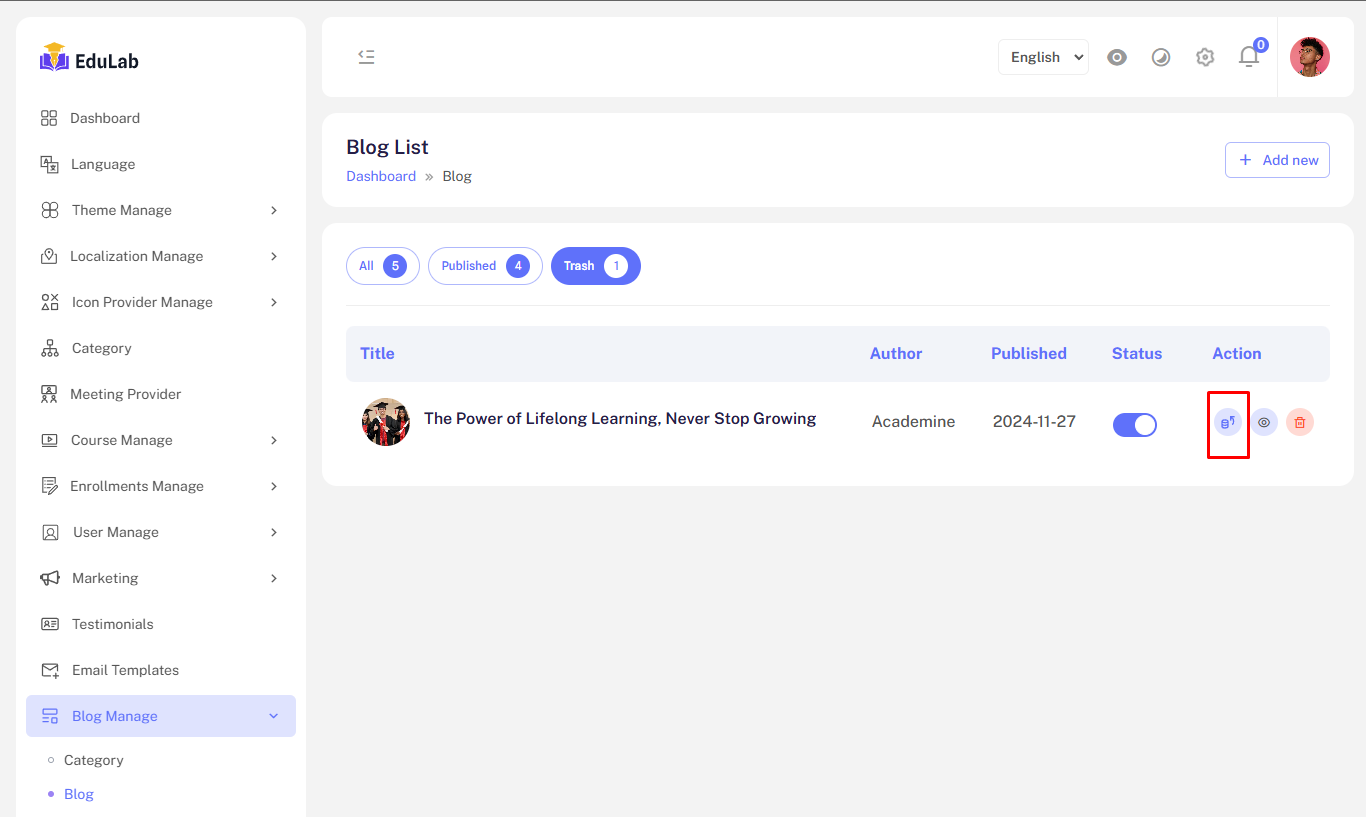Screen dimensions: 1366x817
Task: Open the English language dropdown
Action: coord(1043,57)
